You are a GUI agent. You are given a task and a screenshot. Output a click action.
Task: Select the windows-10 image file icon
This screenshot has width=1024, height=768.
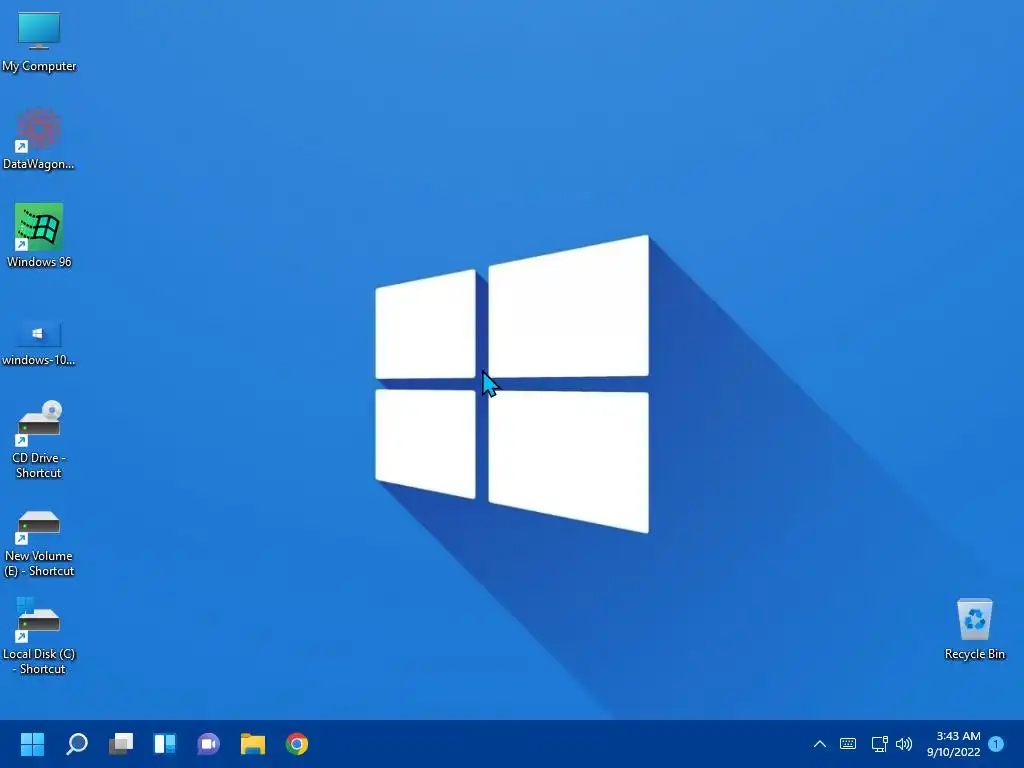38,334
